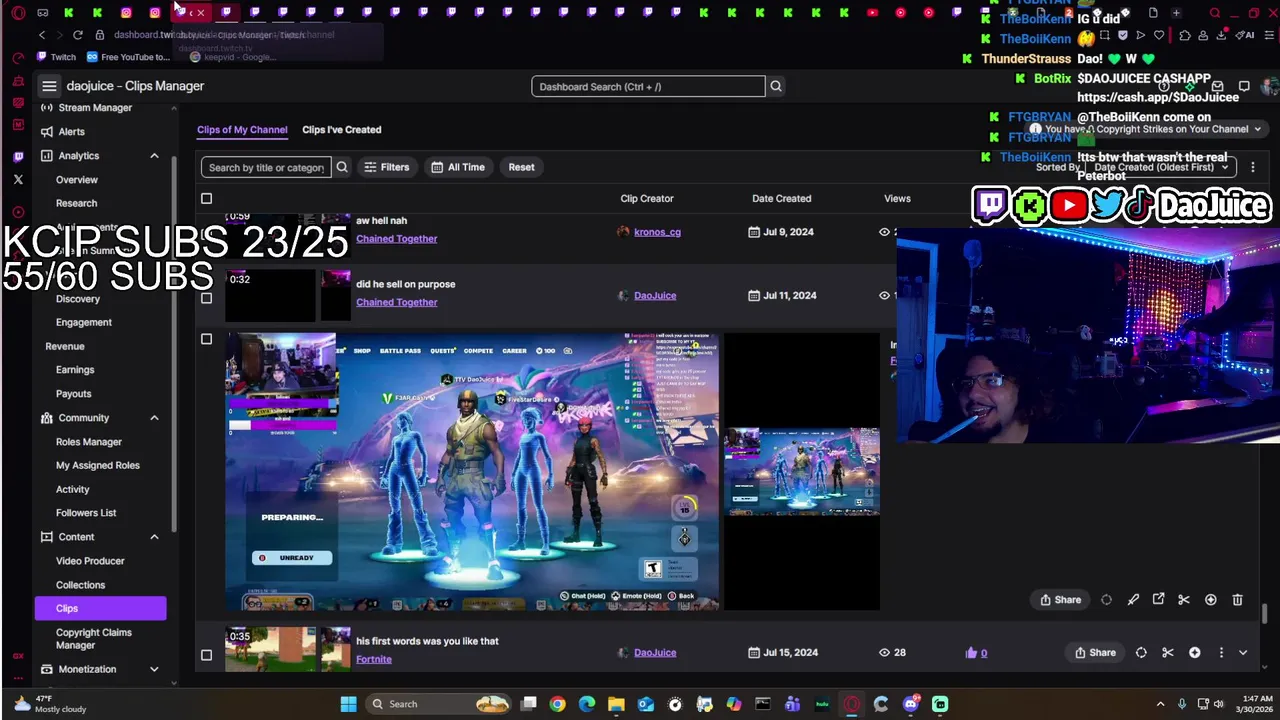Open clip in new window icon
Image resolution: width=1280 pixels, height=720 pixels.
coord(1158,600)
